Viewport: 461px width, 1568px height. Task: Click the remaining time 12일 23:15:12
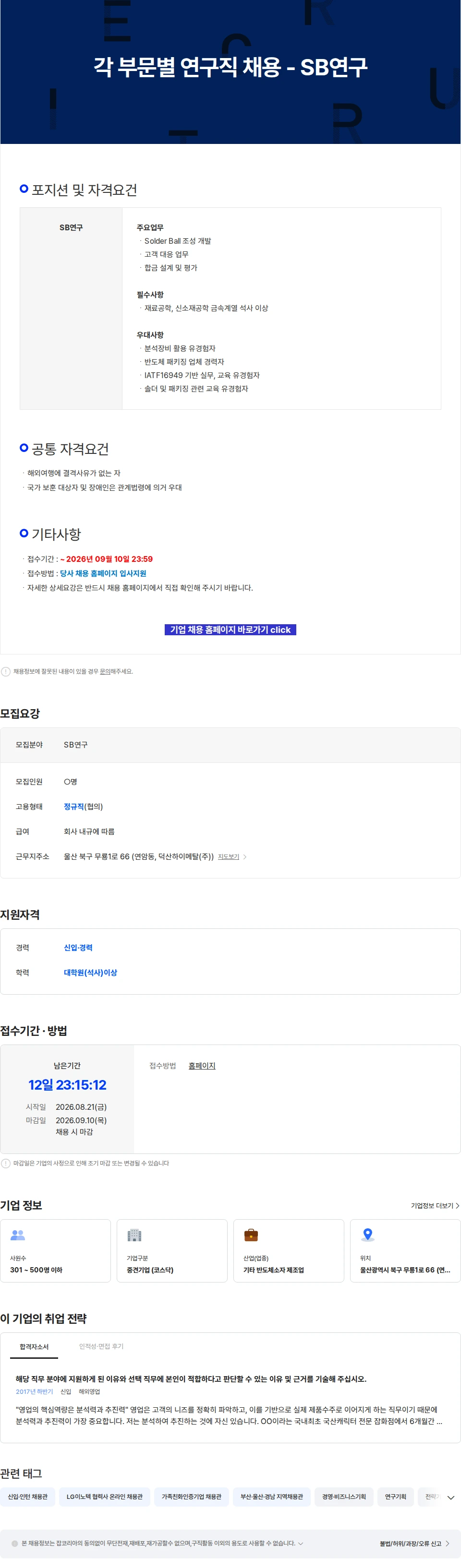pyautogui.click(x=67, y=1085)
